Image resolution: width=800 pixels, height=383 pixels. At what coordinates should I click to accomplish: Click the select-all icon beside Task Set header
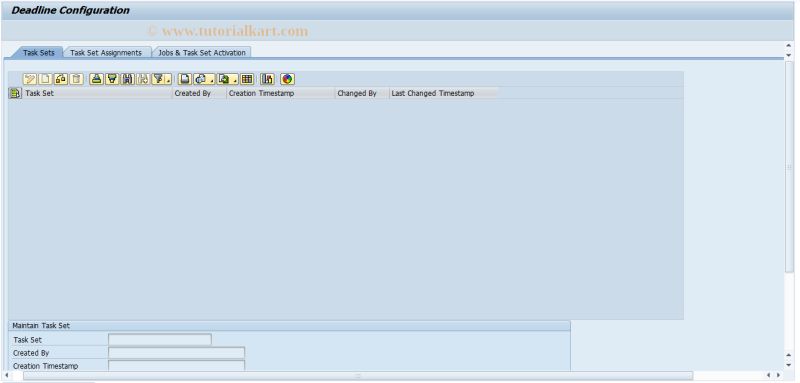coord(15,93)
